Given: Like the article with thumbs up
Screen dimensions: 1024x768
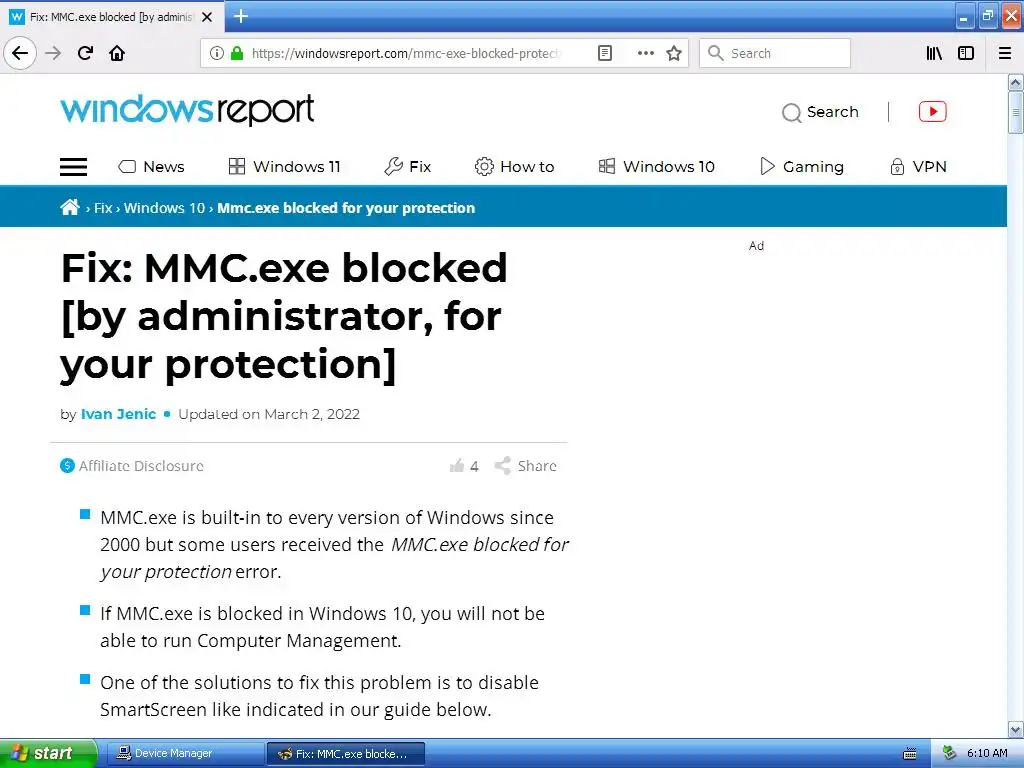Looking at the screenshot, I should point(464,466).
